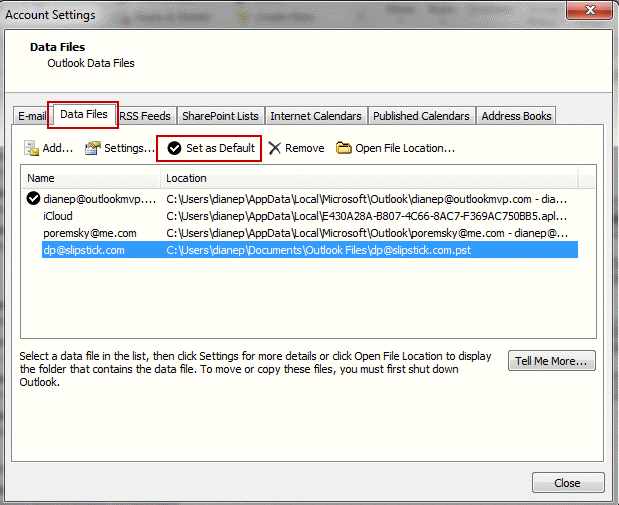Select the iCloud data file row

click(58, 216)
